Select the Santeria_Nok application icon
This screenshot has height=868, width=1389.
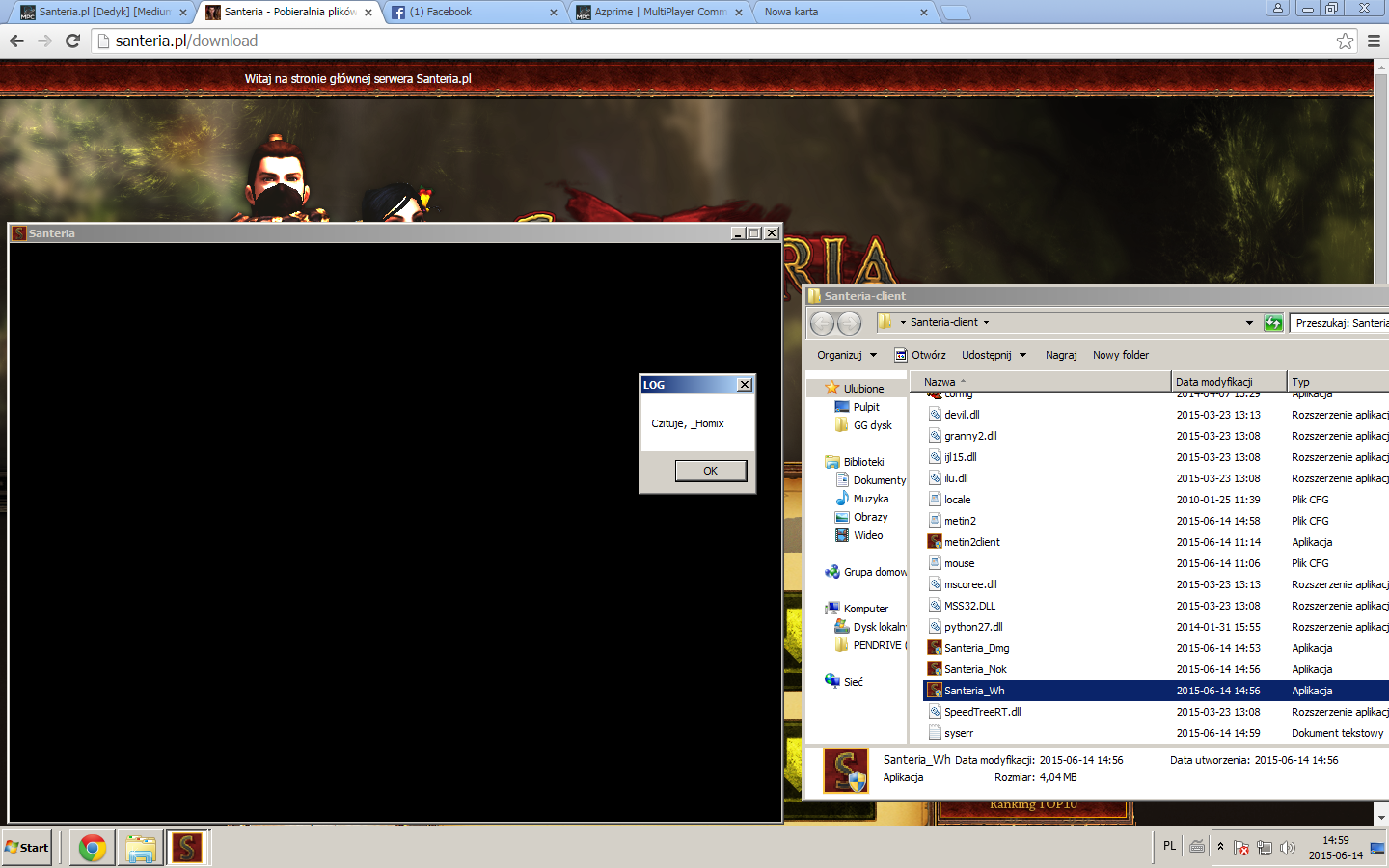[x=935, y=669]
